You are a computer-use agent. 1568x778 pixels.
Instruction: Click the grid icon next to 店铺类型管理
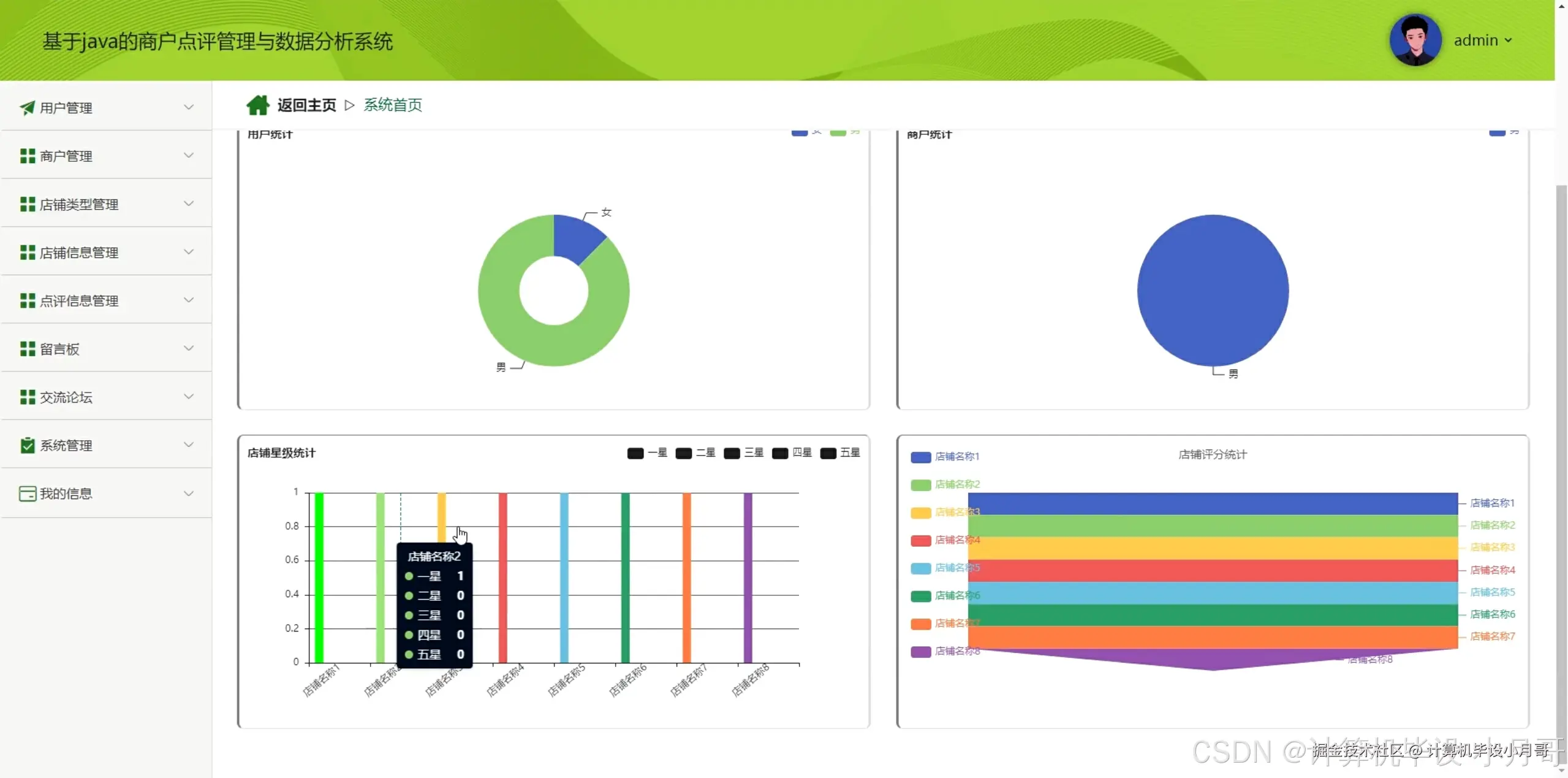pyautogui.click(x=27, y=204)
